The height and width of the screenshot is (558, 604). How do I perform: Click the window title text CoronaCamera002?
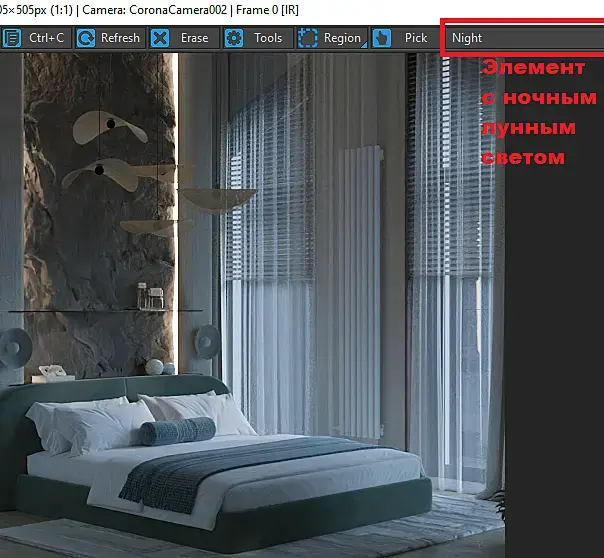pyautogui.click(x=178, y=10)
